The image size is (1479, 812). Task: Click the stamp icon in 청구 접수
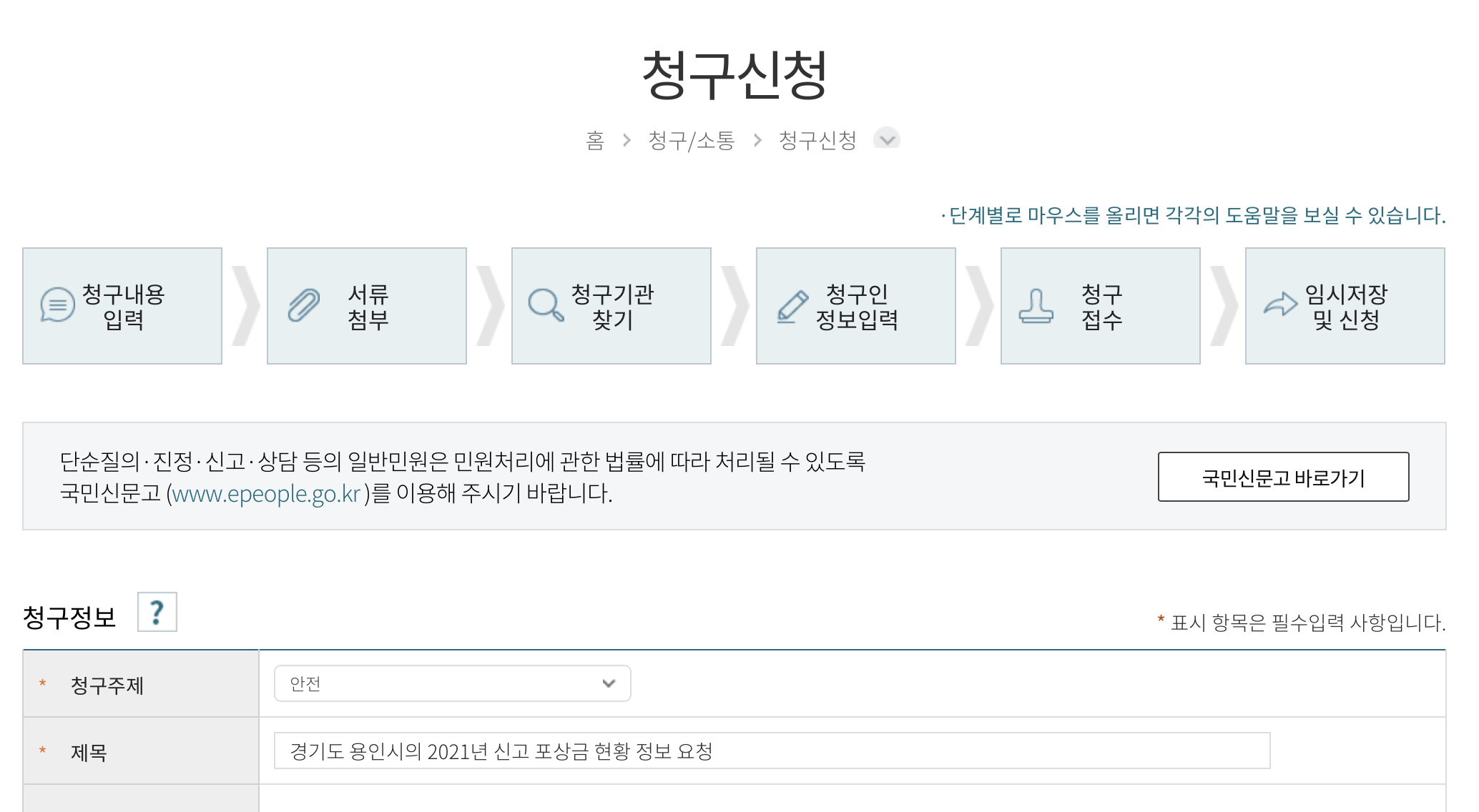[x=1036, y=307]
